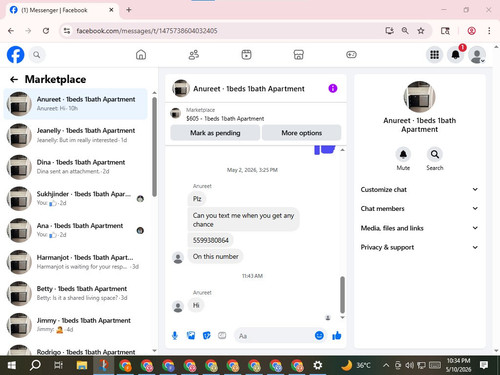This screenshot has height=375, width=500.
Task: Open Dina conversation in the list
Action: point(75,167)
